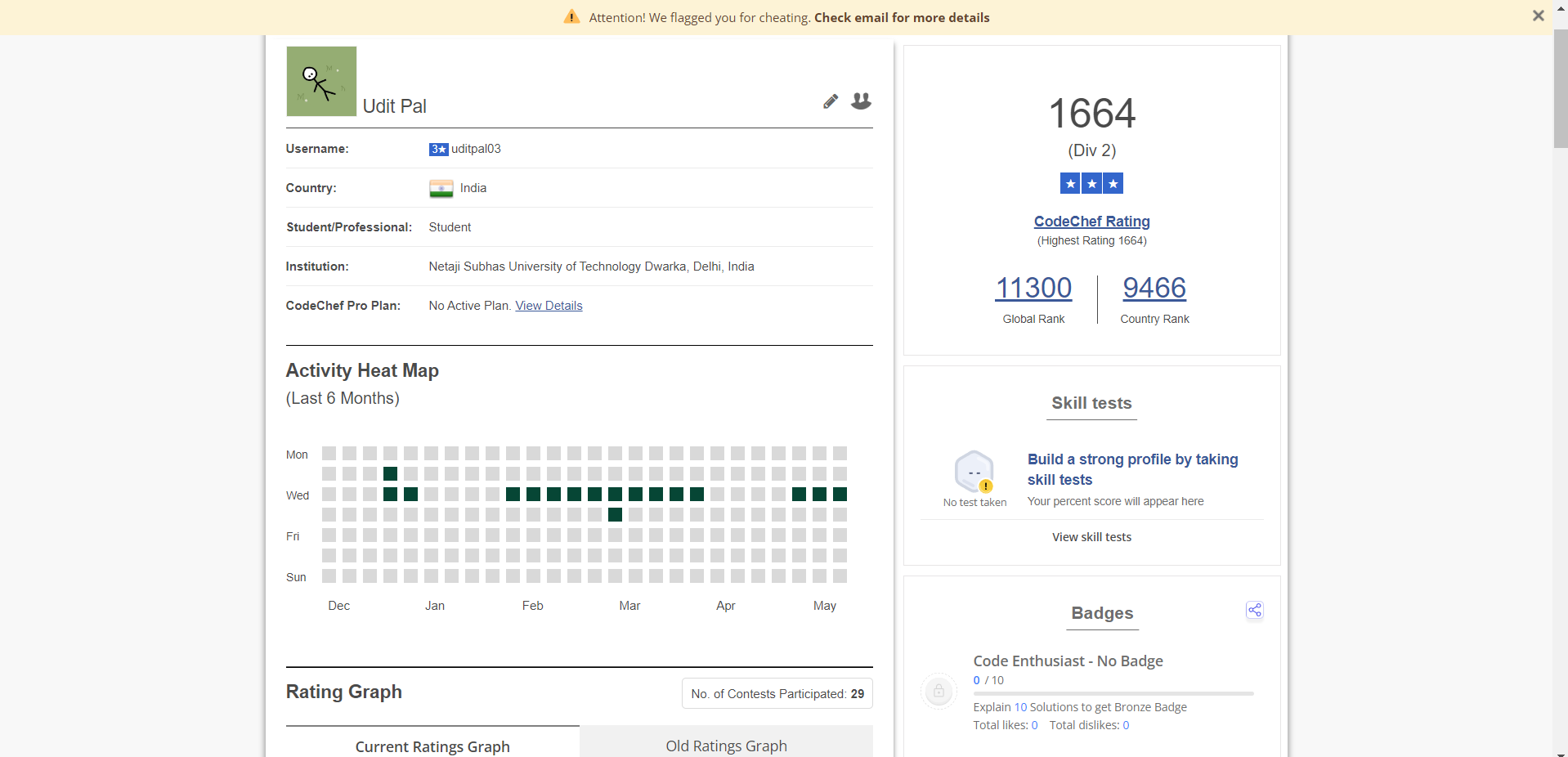The image size is (1568, 757).
Task: Click Activity Heat Map heading
Action: [x=362, y=371]
